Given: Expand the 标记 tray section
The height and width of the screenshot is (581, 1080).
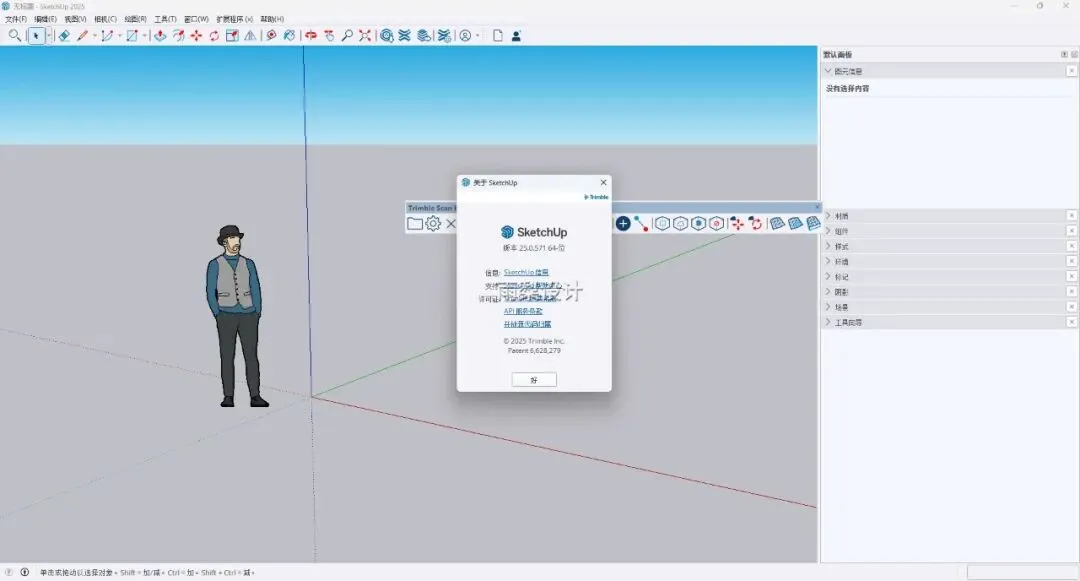Looking at the screenshot, I should [828, 277].
